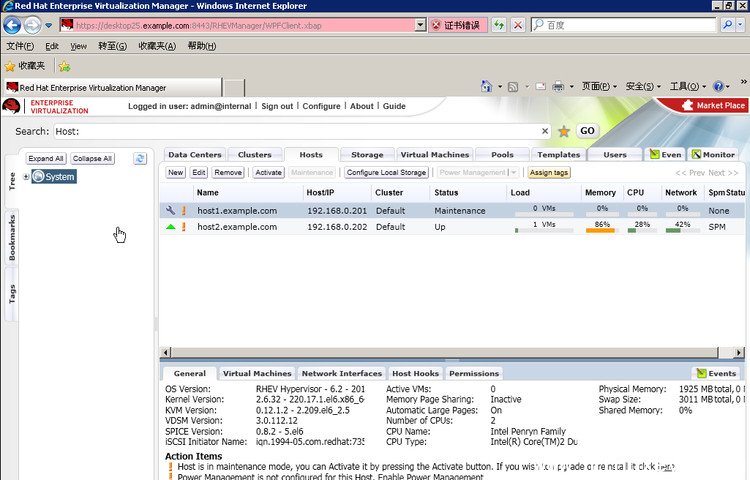This screenshot has width=750, height=480.
Task: Click the read mail icon
Action: pyautogui.click(x=540, y=87)
